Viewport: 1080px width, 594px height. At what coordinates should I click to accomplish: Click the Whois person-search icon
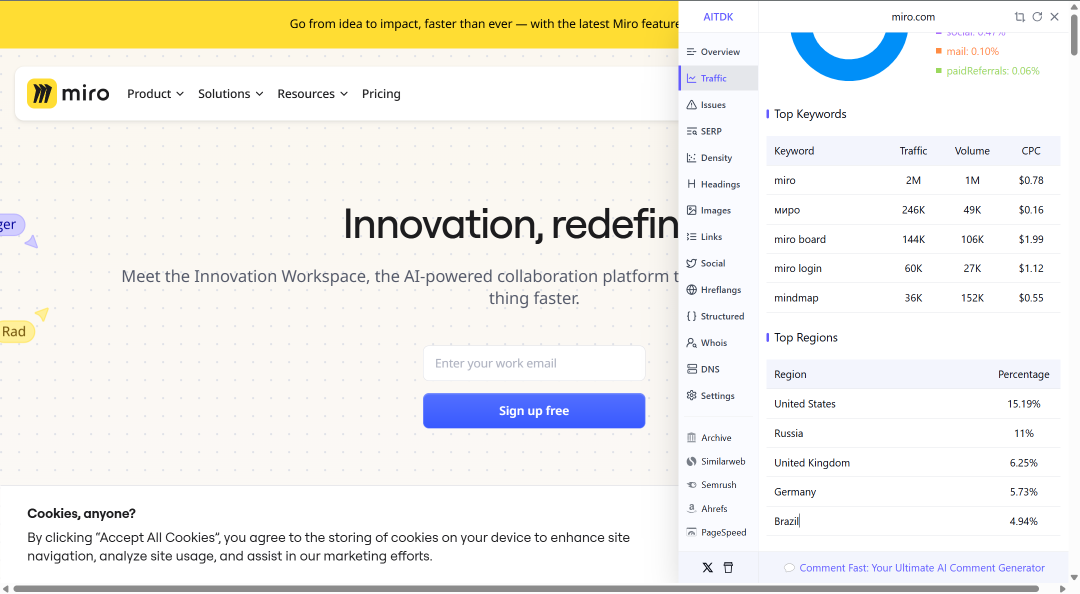(692, 342)
